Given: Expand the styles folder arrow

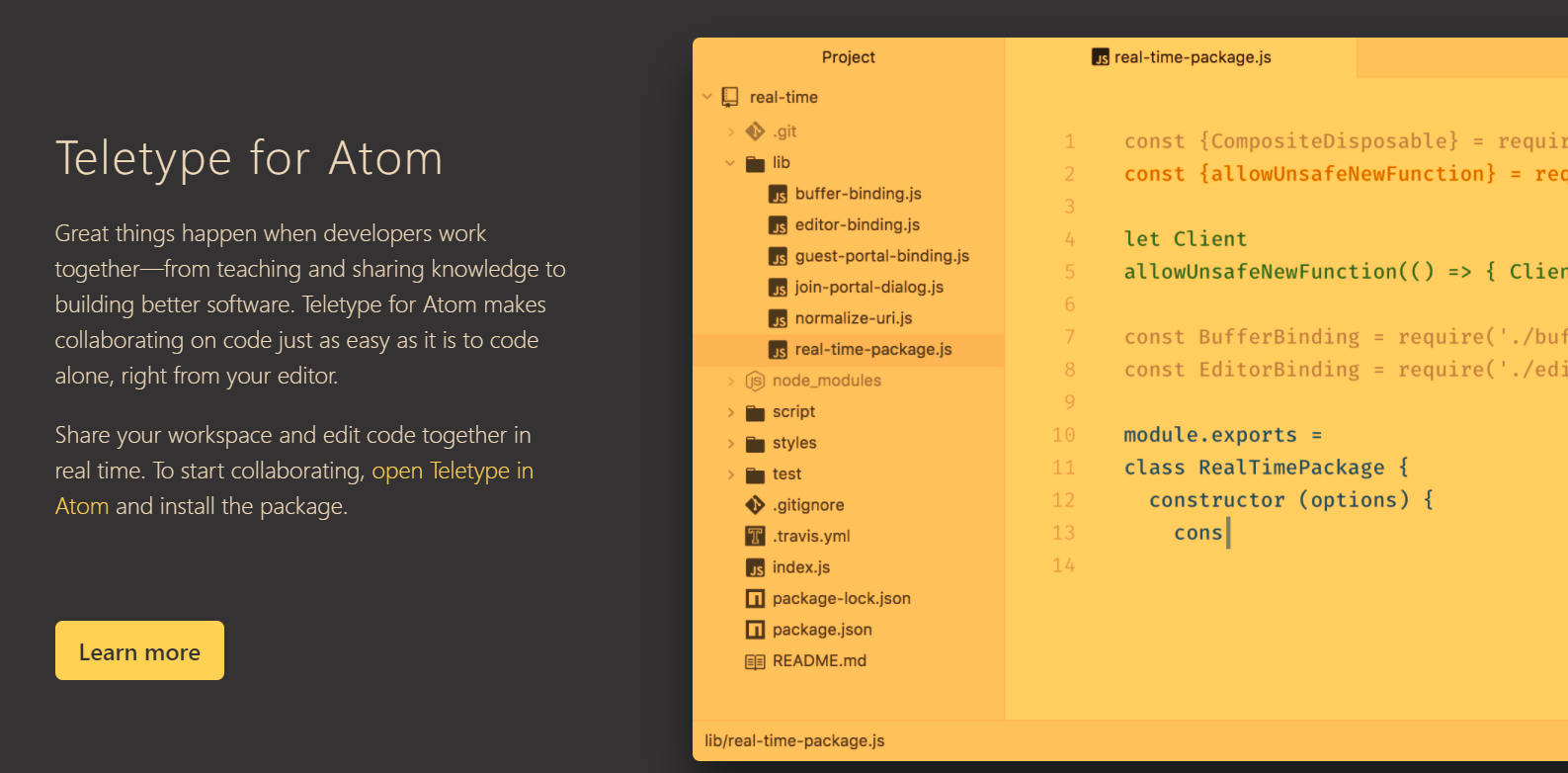Looking at the screenshot, I should click(x=730, y=444).
